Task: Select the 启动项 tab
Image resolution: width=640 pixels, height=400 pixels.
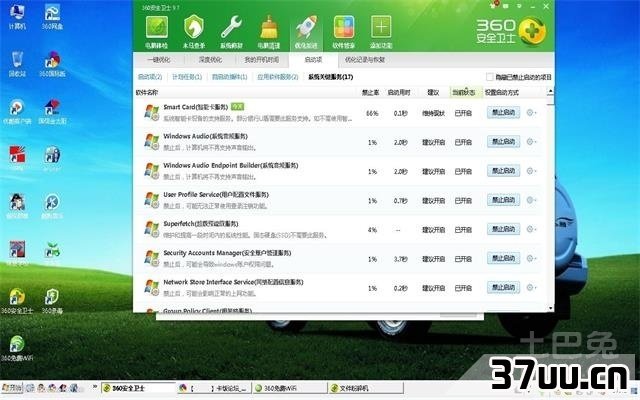Action: tap(313, 60)
